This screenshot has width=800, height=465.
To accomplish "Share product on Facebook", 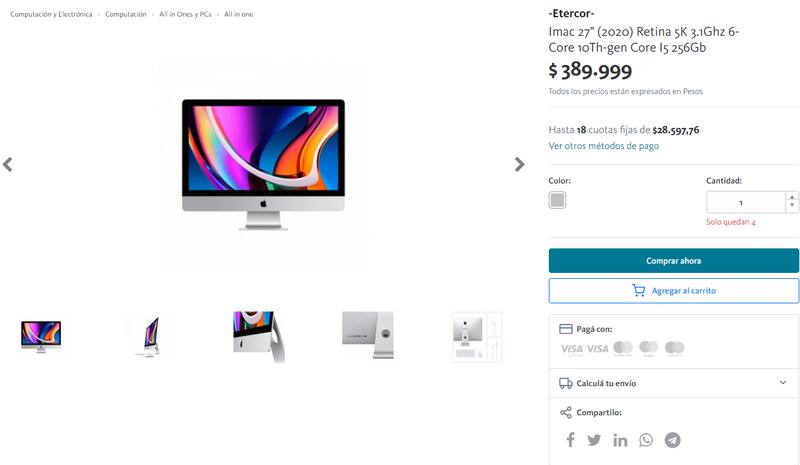I will point(570,439).
